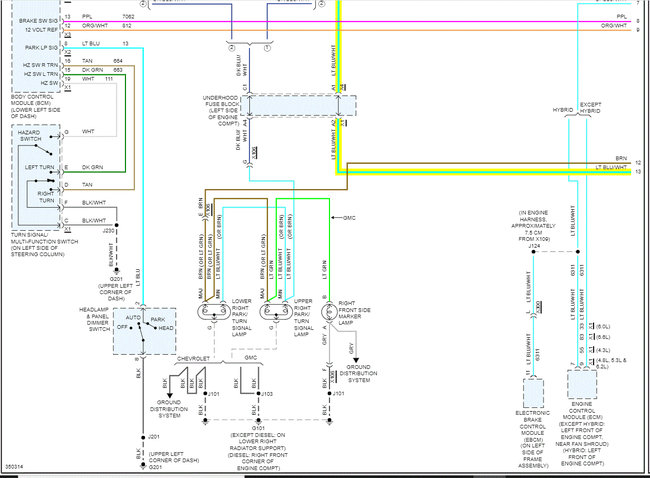Click circuit number '7062' on PPL wire
This screenshot has height=478, width=650.
[x=128, y=17]
